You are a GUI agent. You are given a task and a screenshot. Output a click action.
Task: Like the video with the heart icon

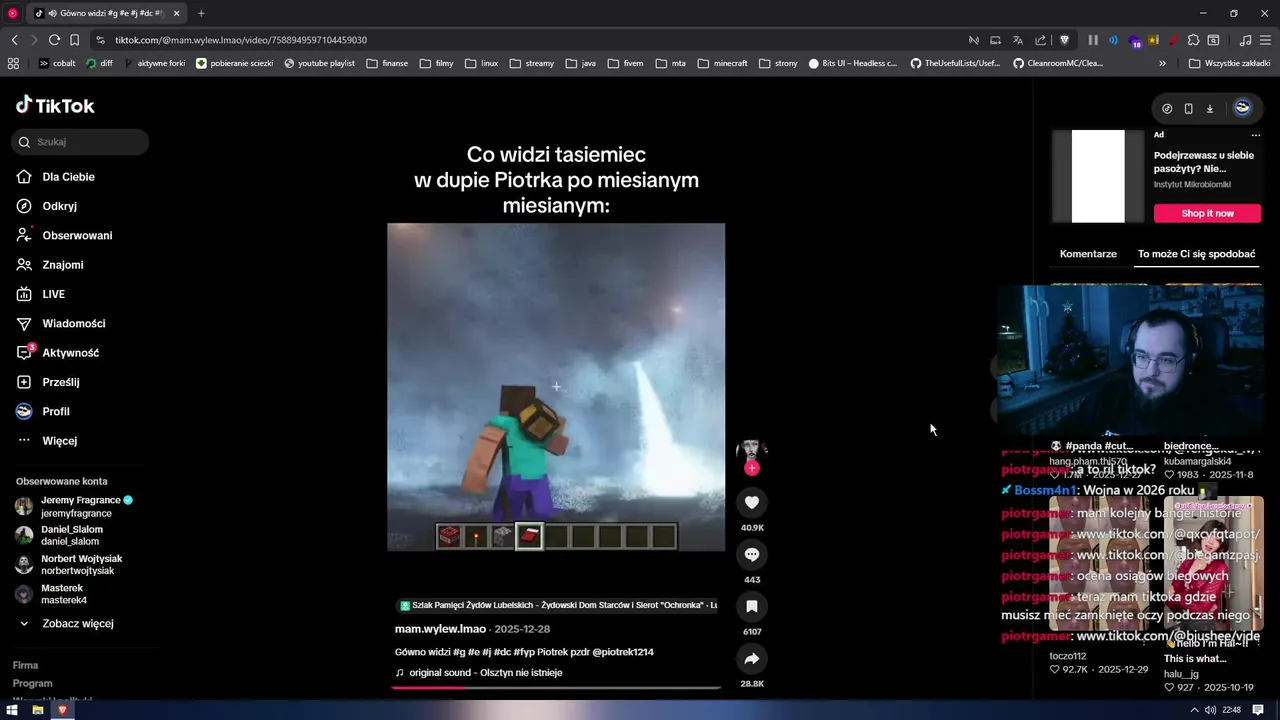pos(752,502)
